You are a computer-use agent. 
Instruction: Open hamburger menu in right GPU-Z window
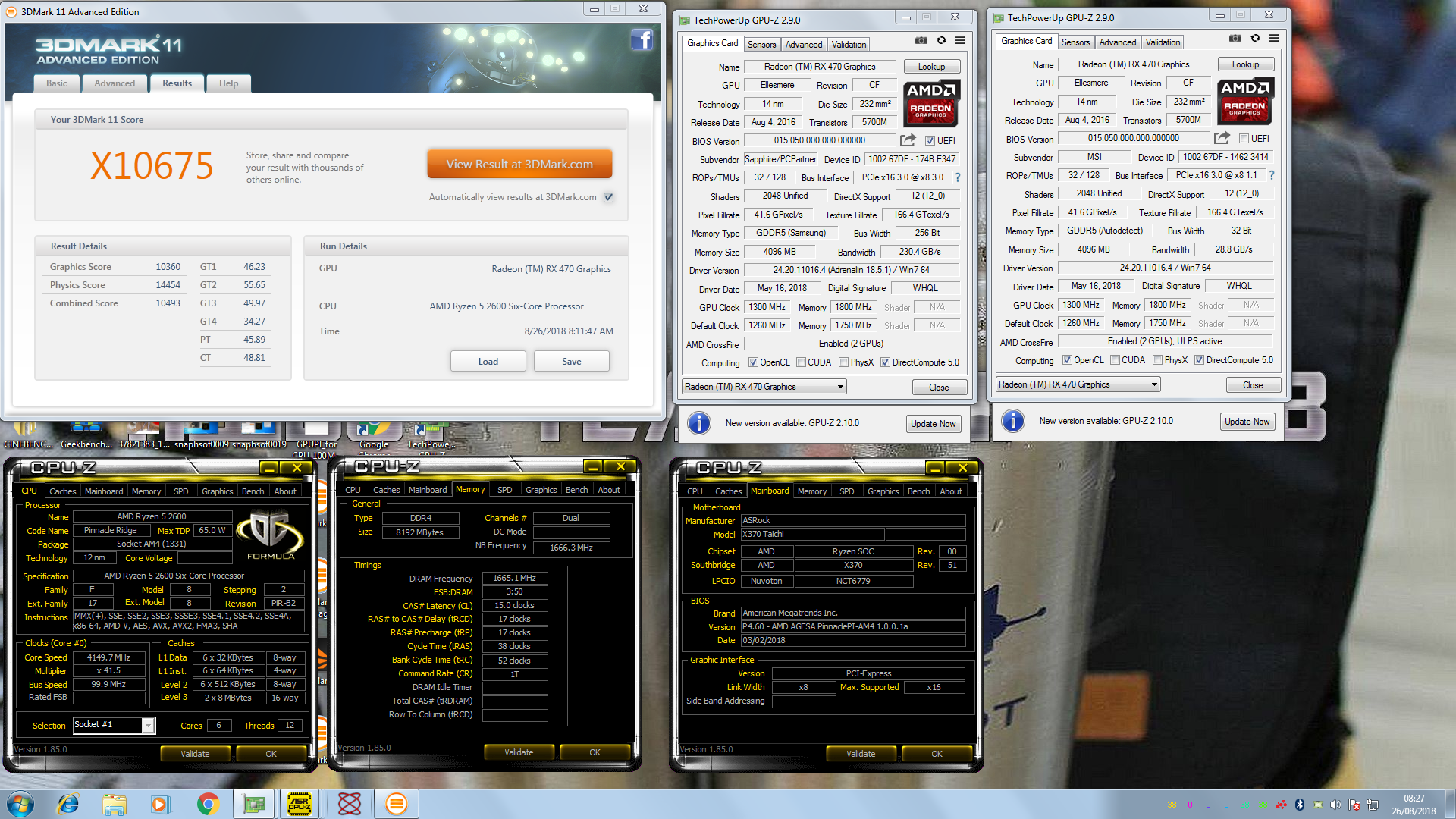[1274, 39]
